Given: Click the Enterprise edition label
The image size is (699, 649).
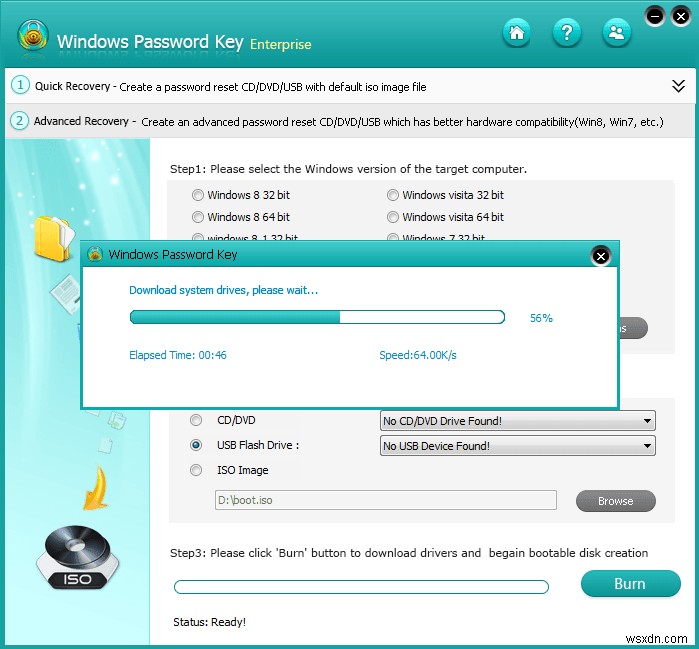Looking at the screenshot, I should click(x=281, y=44).
